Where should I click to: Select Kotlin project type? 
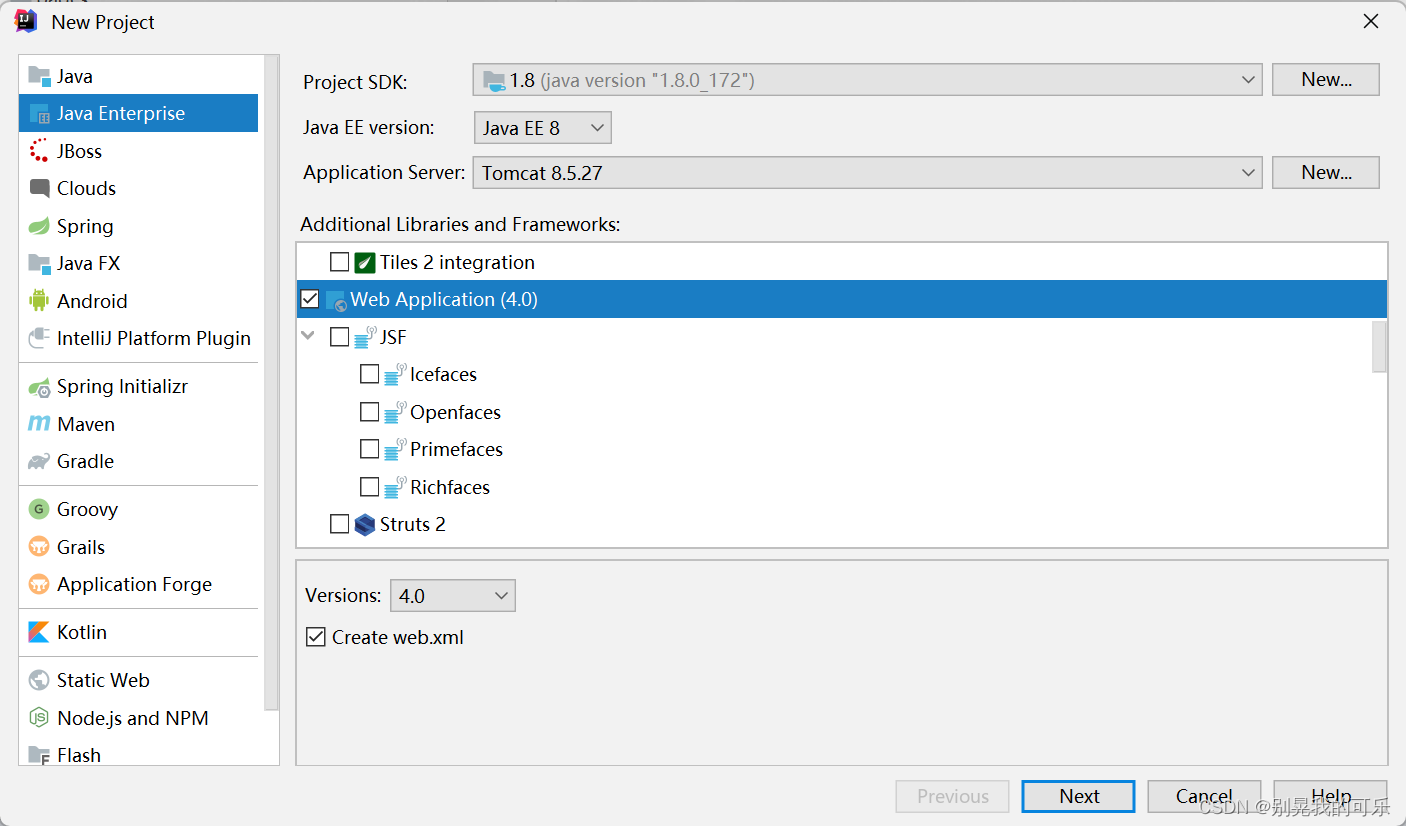click(138, 632)
